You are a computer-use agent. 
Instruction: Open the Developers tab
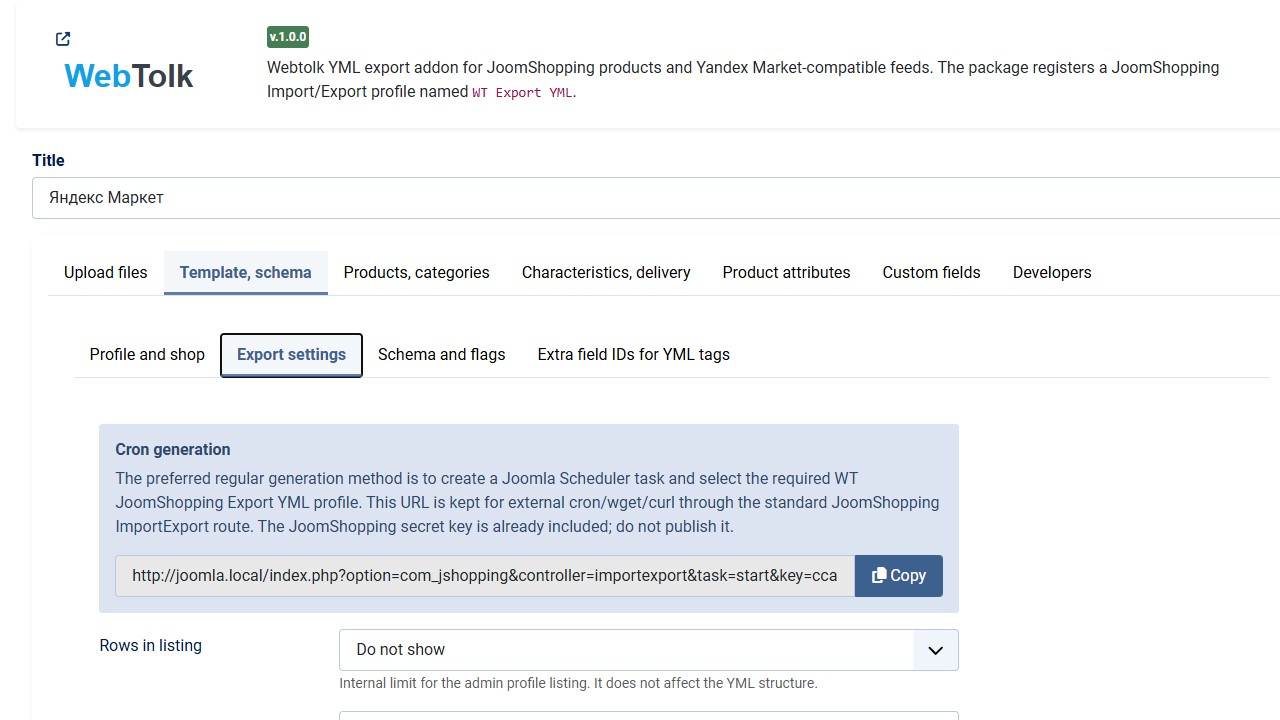pos(1052,272)
